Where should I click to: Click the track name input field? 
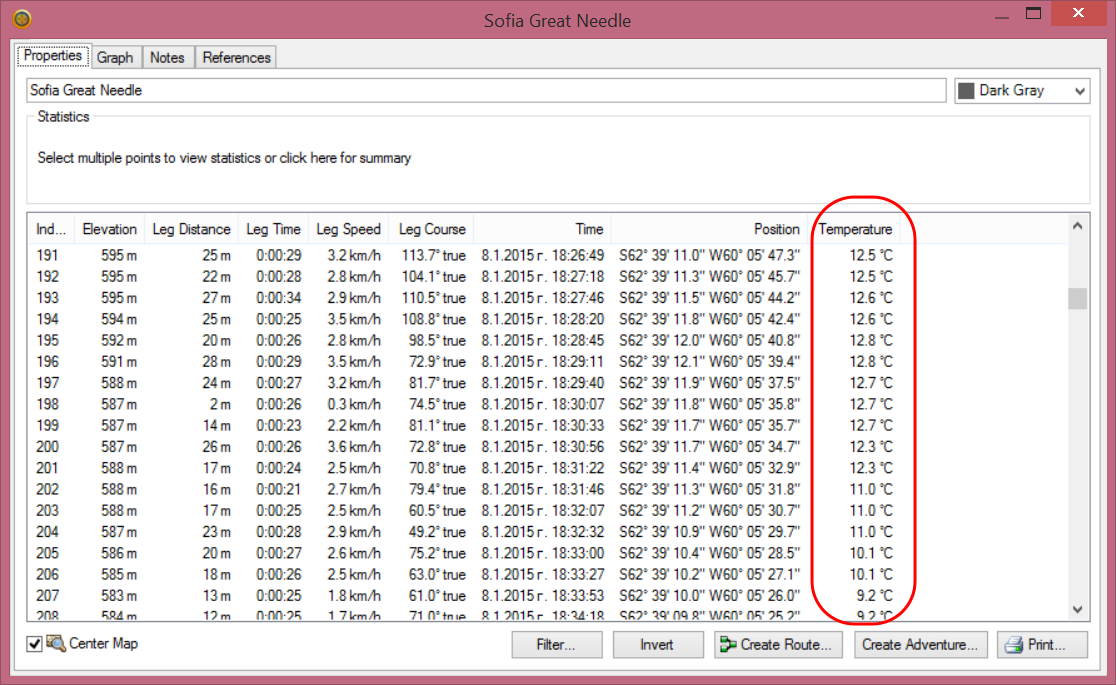[485, 91]
